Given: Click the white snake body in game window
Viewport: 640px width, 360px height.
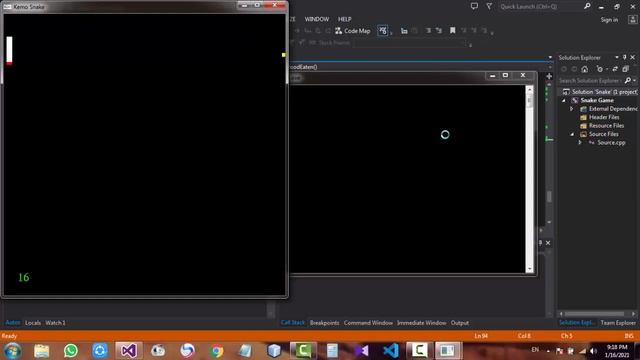Looking at the screenshot, I should point(9,49).
